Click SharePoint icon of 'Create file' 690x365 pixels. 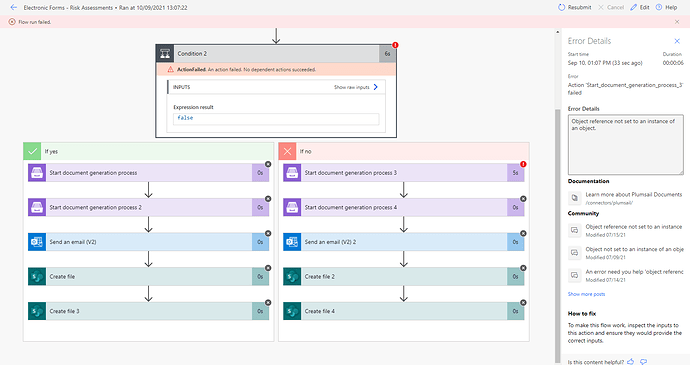(x=37, y=277)
